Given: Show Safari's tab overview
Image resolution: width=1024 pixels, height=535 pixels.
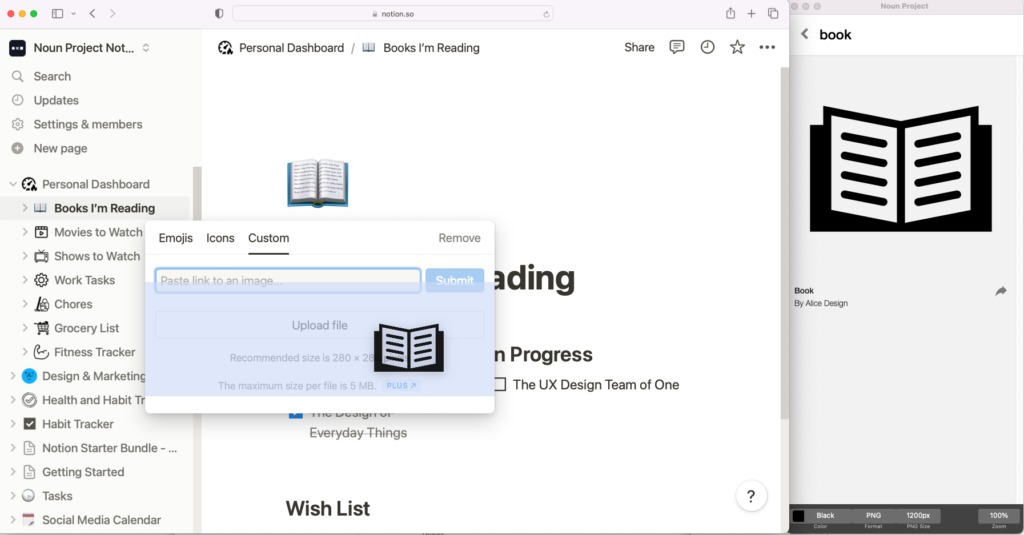Looking at the screenshot, I should (773, 14).
